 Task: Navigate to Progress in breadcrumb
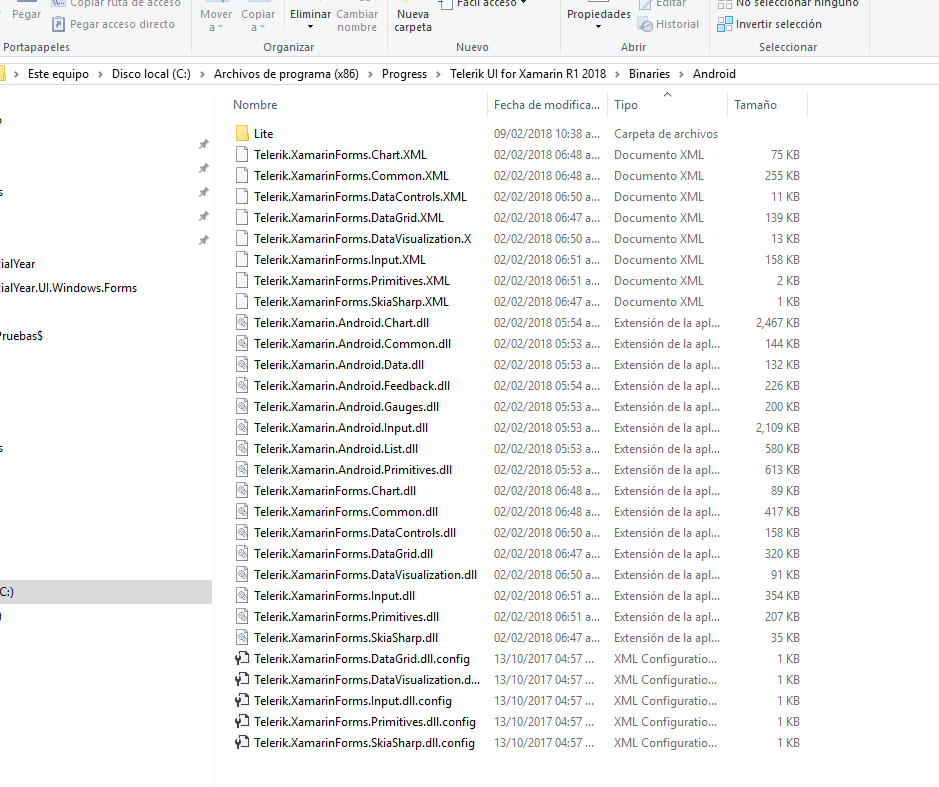pos(404,74)
